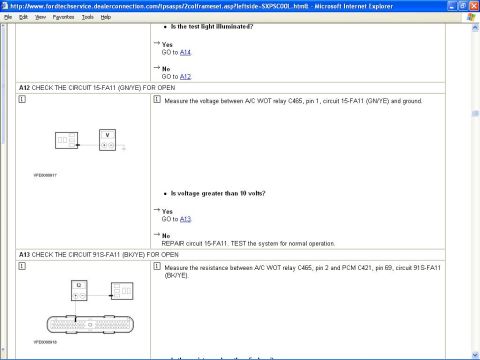Open the Help menu
The width and height of the screenshot is (480, 360).
pyautogui.click(x=106, y=17)
